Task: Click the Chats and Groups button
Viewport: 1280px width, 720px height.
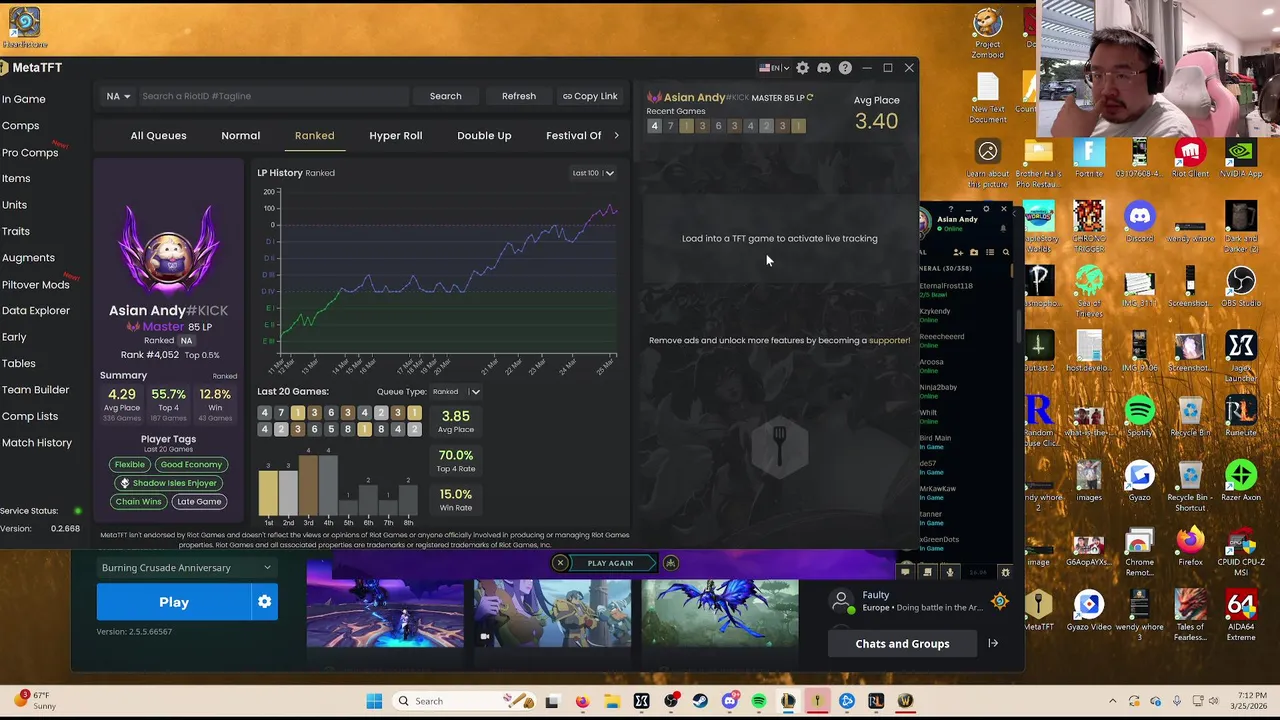Action: click(x=902, y=644)
